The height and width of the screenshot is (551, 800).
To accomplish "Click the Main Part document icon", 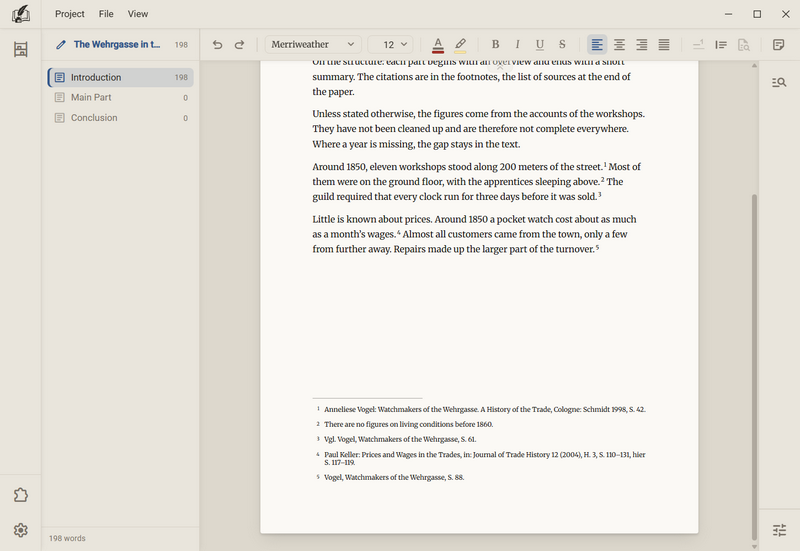I will coord(60,97).
